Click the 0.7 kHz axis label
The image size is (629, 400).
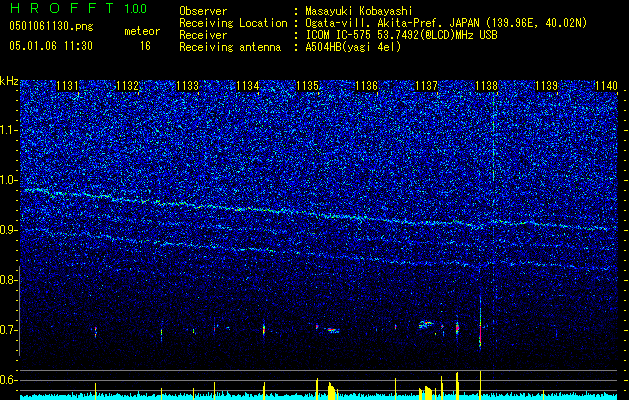coord(8,330)
